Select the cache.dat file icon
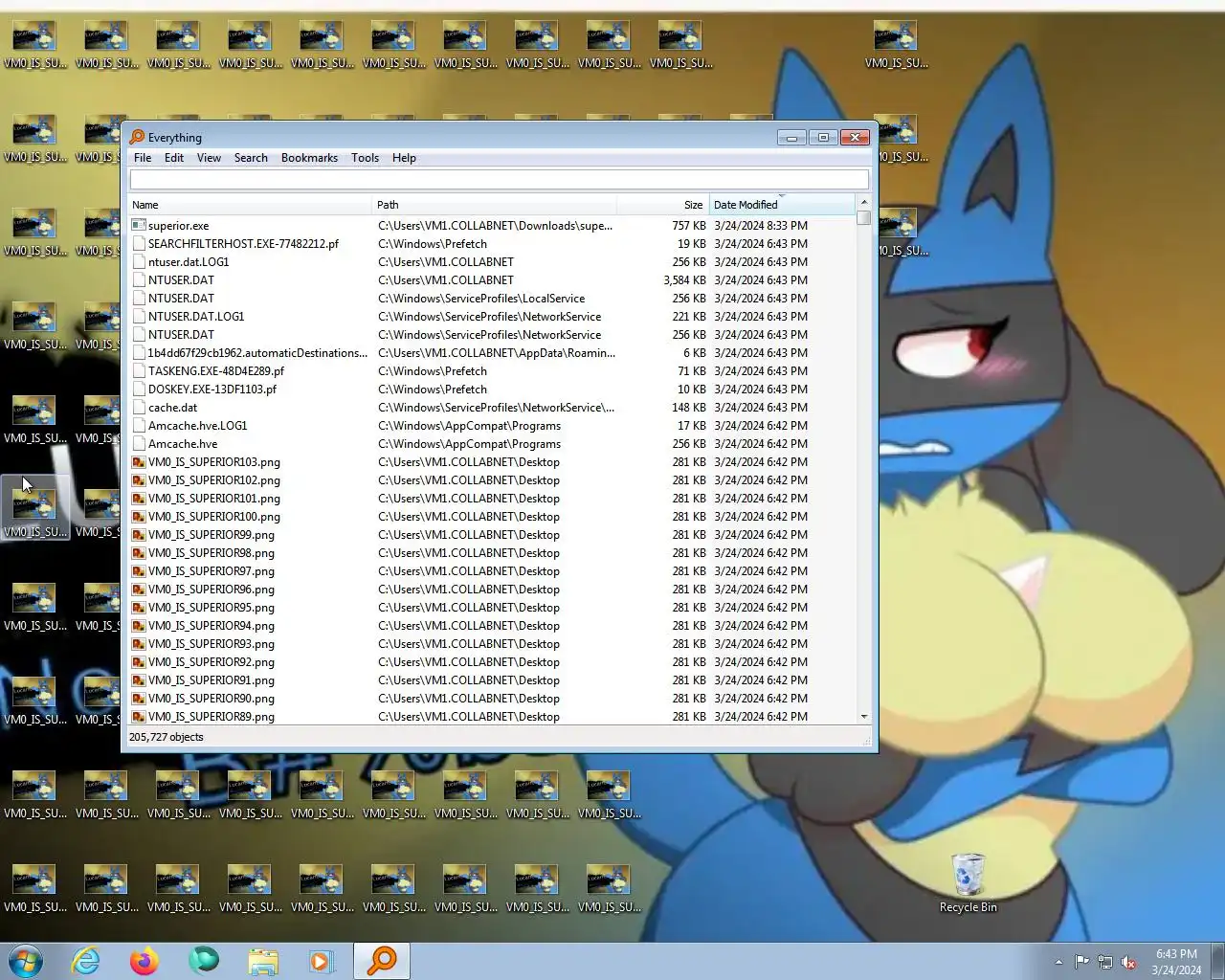Screen dimensions: 1225x980 139,407
